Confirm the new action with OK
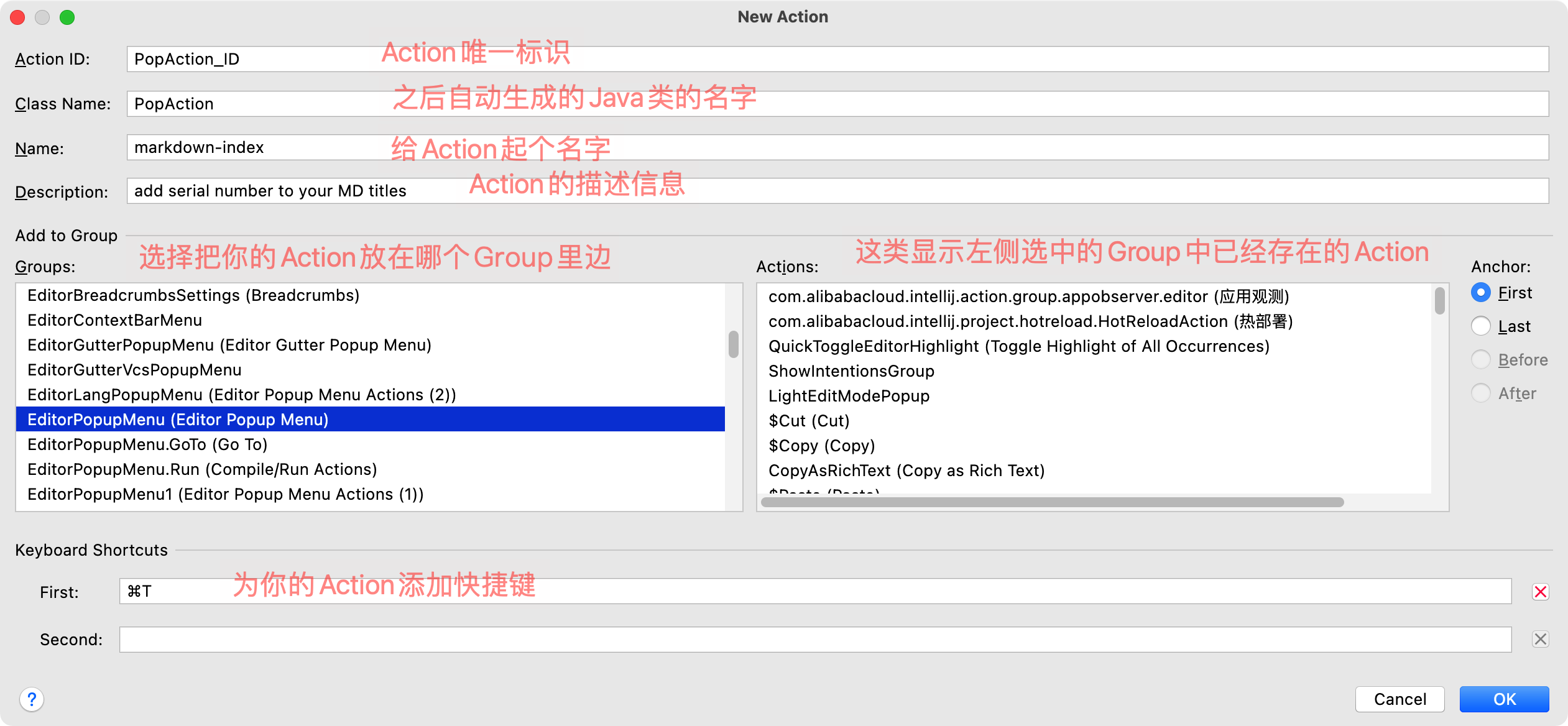This screenshot has height=726, width=1568. click(x=1504, y=699)
